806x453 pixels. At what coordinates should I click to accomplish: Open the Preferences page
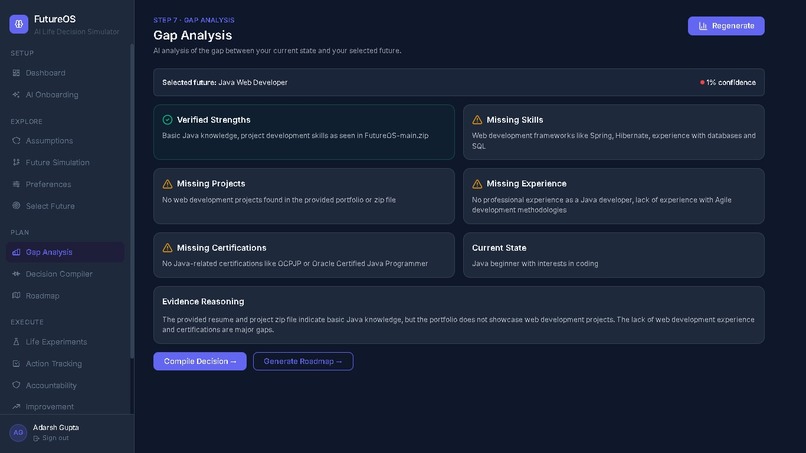click(x=65, y=184)
